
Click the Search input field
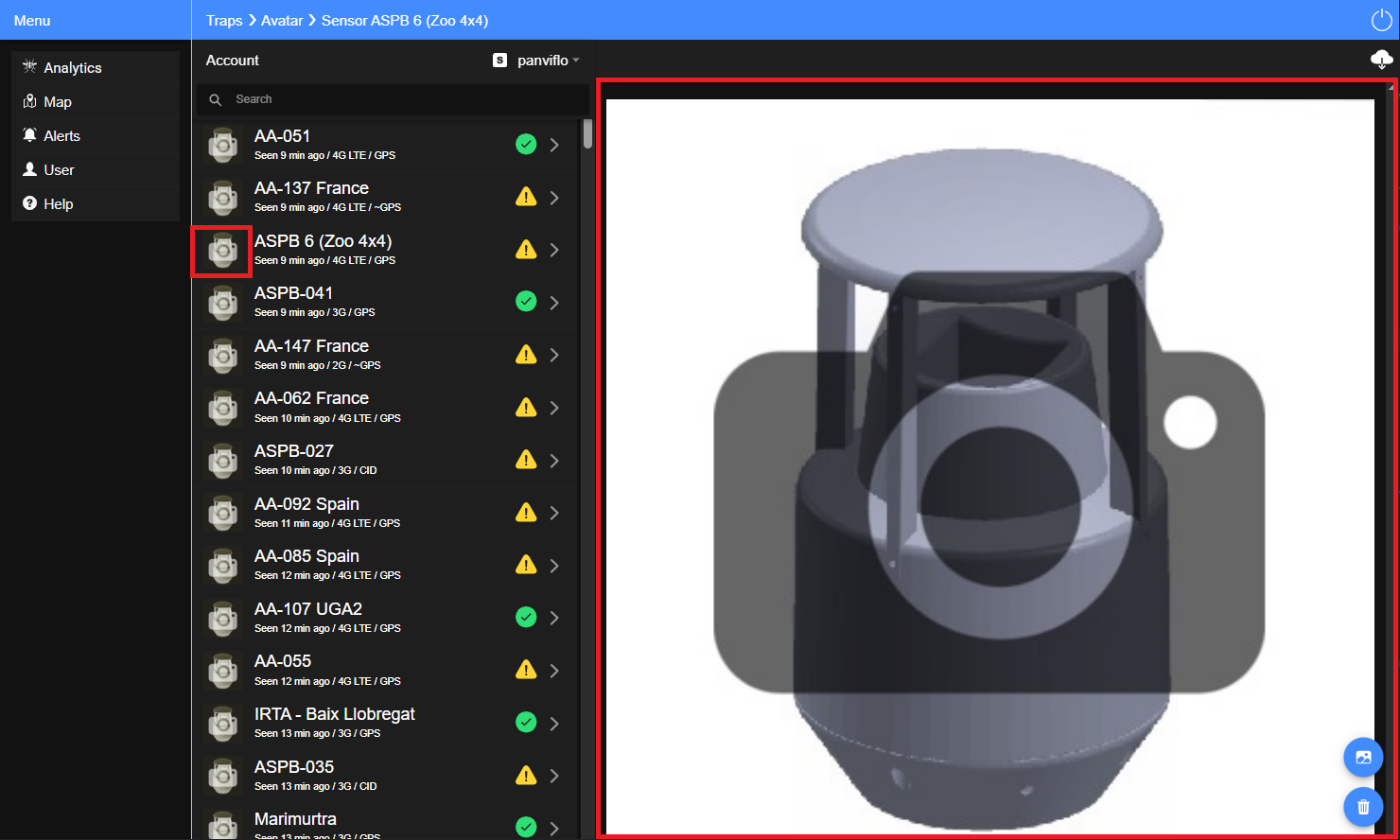pyautogui.click(x=393, y=99)
